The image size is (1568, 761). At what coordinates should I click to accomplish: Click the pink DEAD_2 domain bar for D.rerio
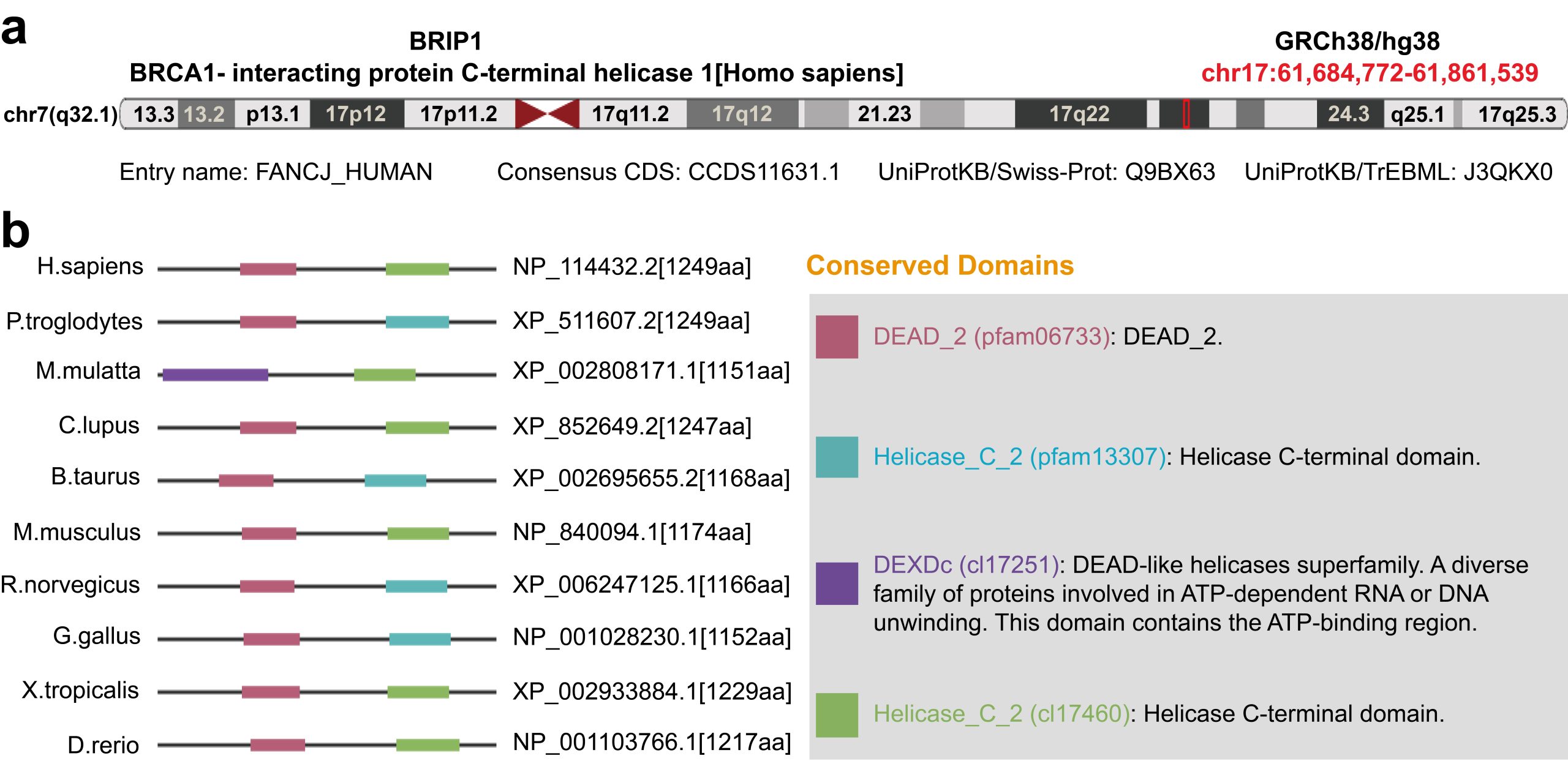click(277, 745)
